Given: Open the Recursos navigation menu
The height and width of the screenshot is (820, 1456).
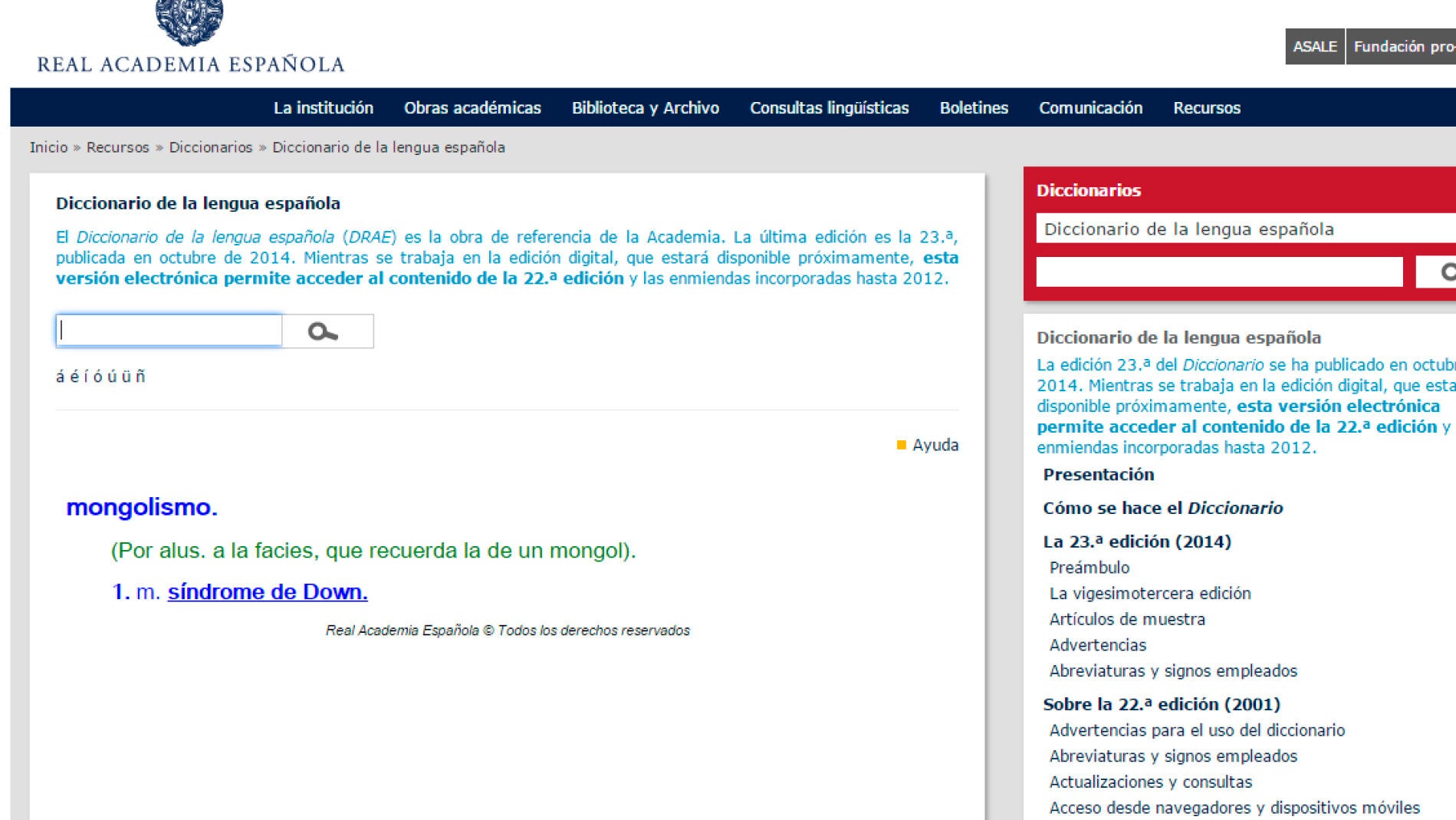Looking at the screenshot, I should 1205,107.
